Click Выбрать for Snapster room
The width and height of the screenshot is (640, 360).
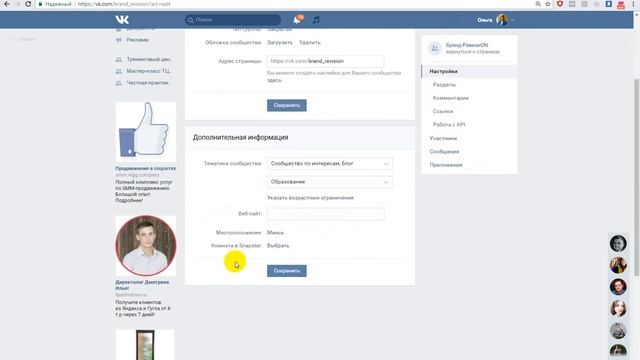click(278, 246)
